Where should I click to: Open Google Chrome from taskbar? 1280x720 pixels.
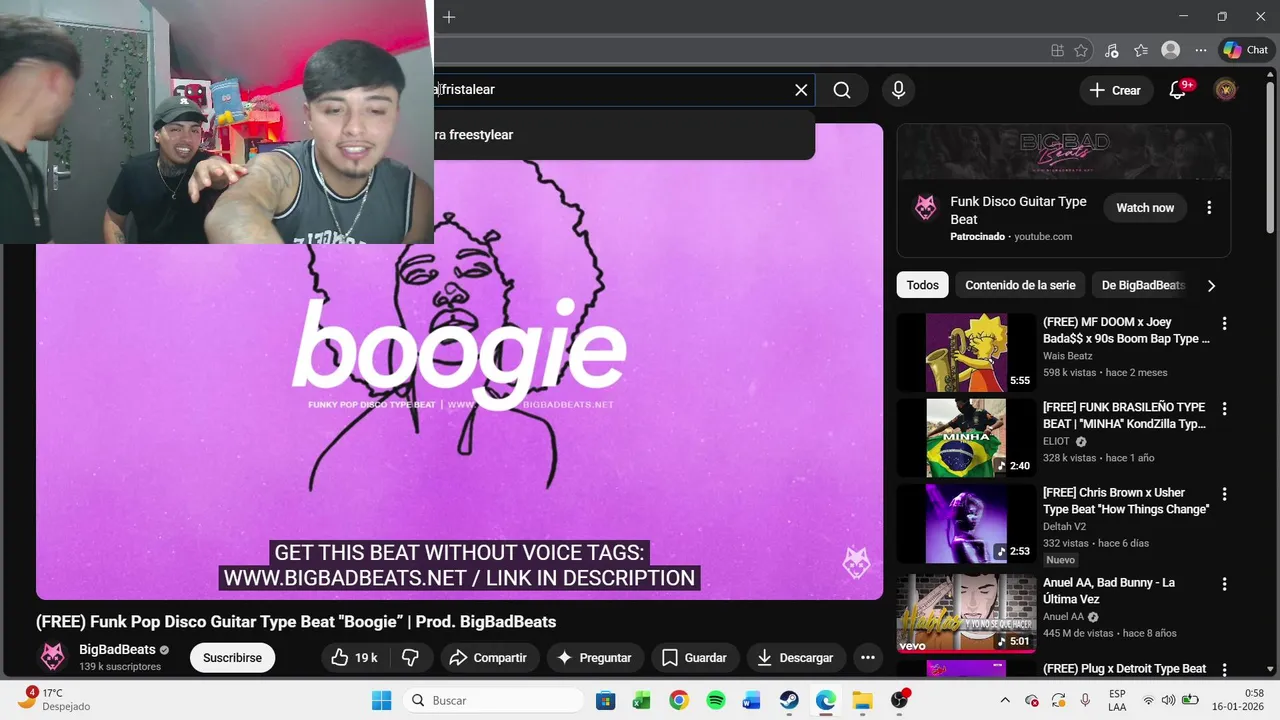click(x=679, y=700)
